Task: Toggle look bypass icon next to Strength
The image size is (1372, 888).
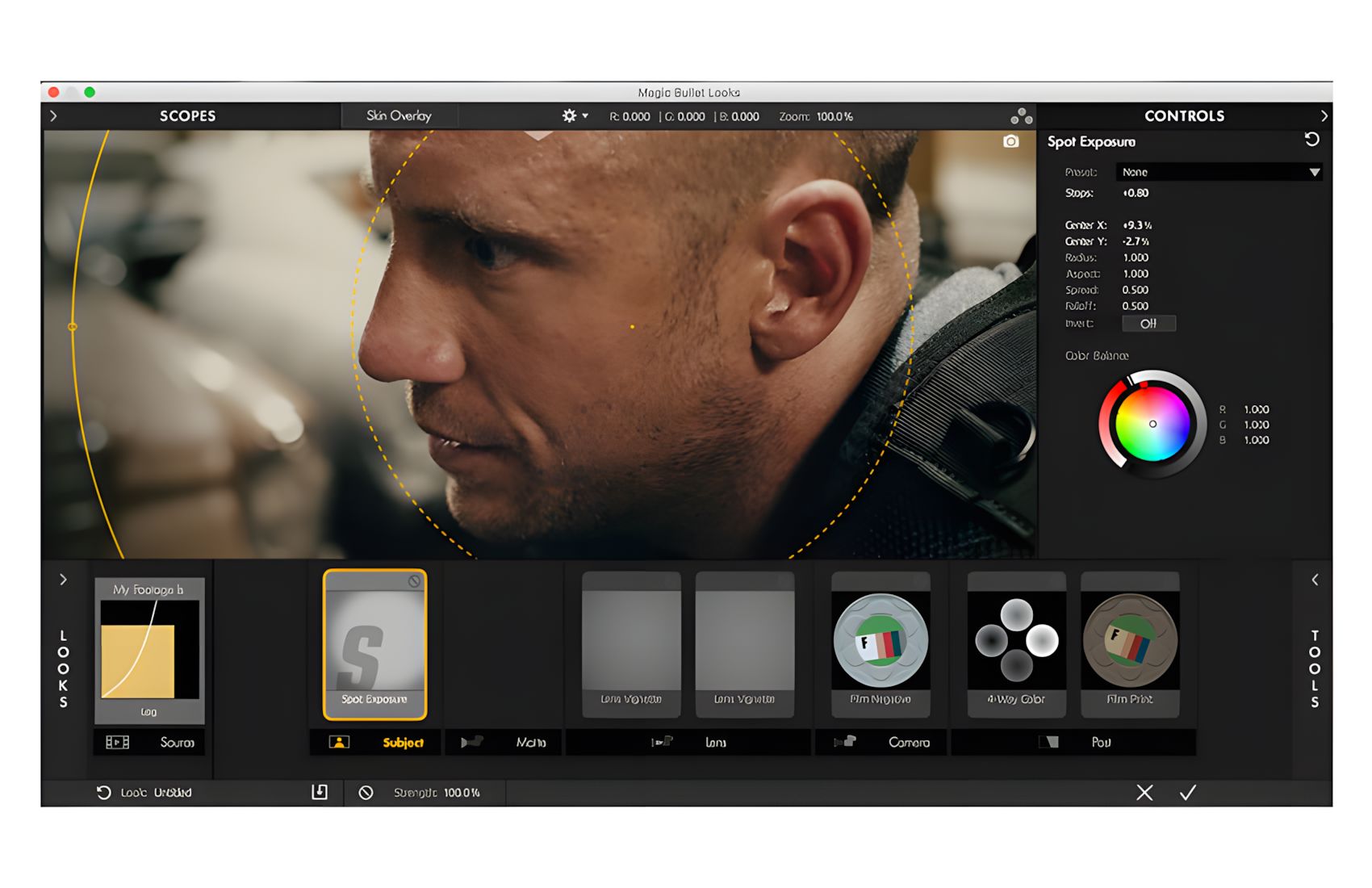Action: pos(366,793)
